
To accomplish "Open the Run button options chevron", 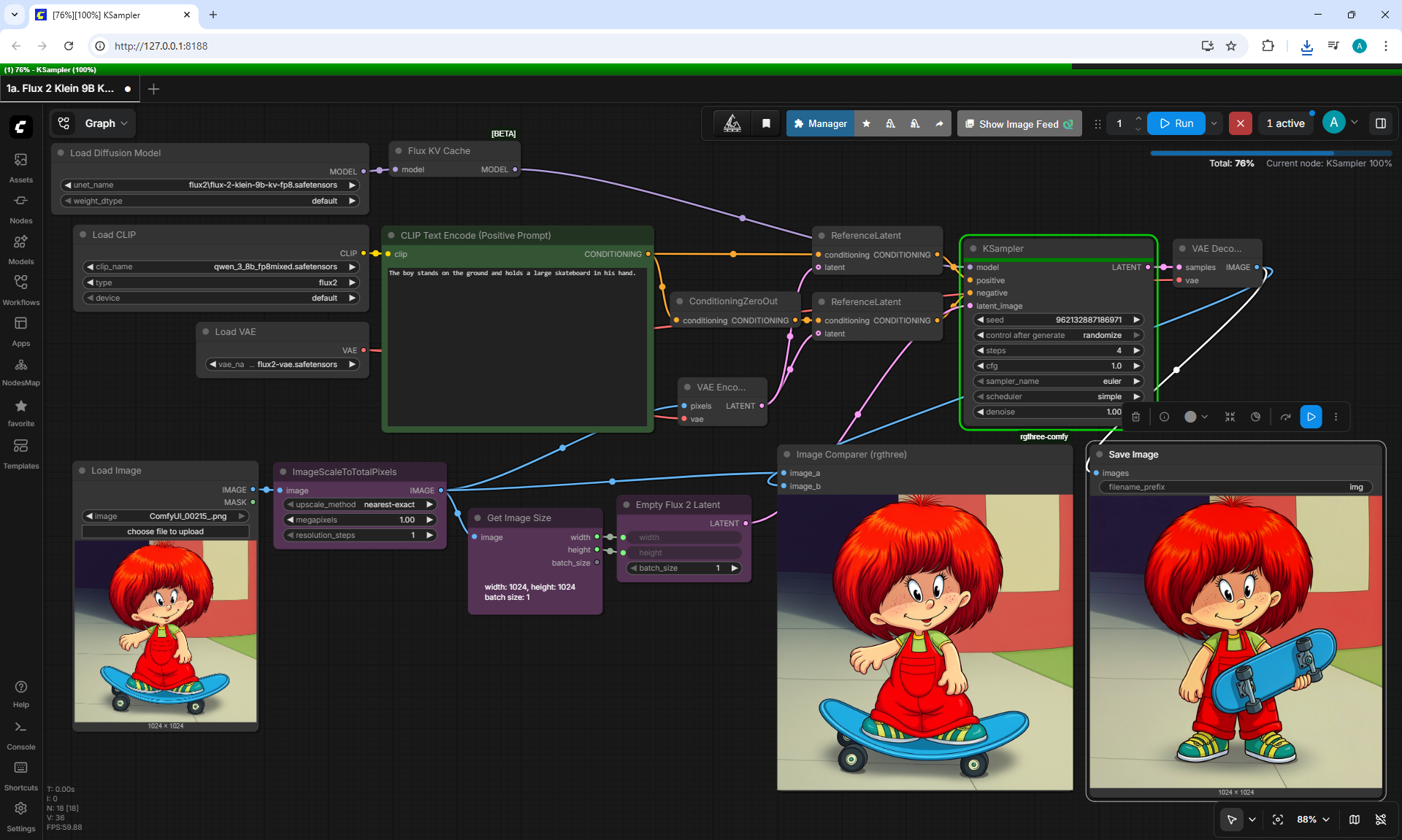I will [1214, 123].
